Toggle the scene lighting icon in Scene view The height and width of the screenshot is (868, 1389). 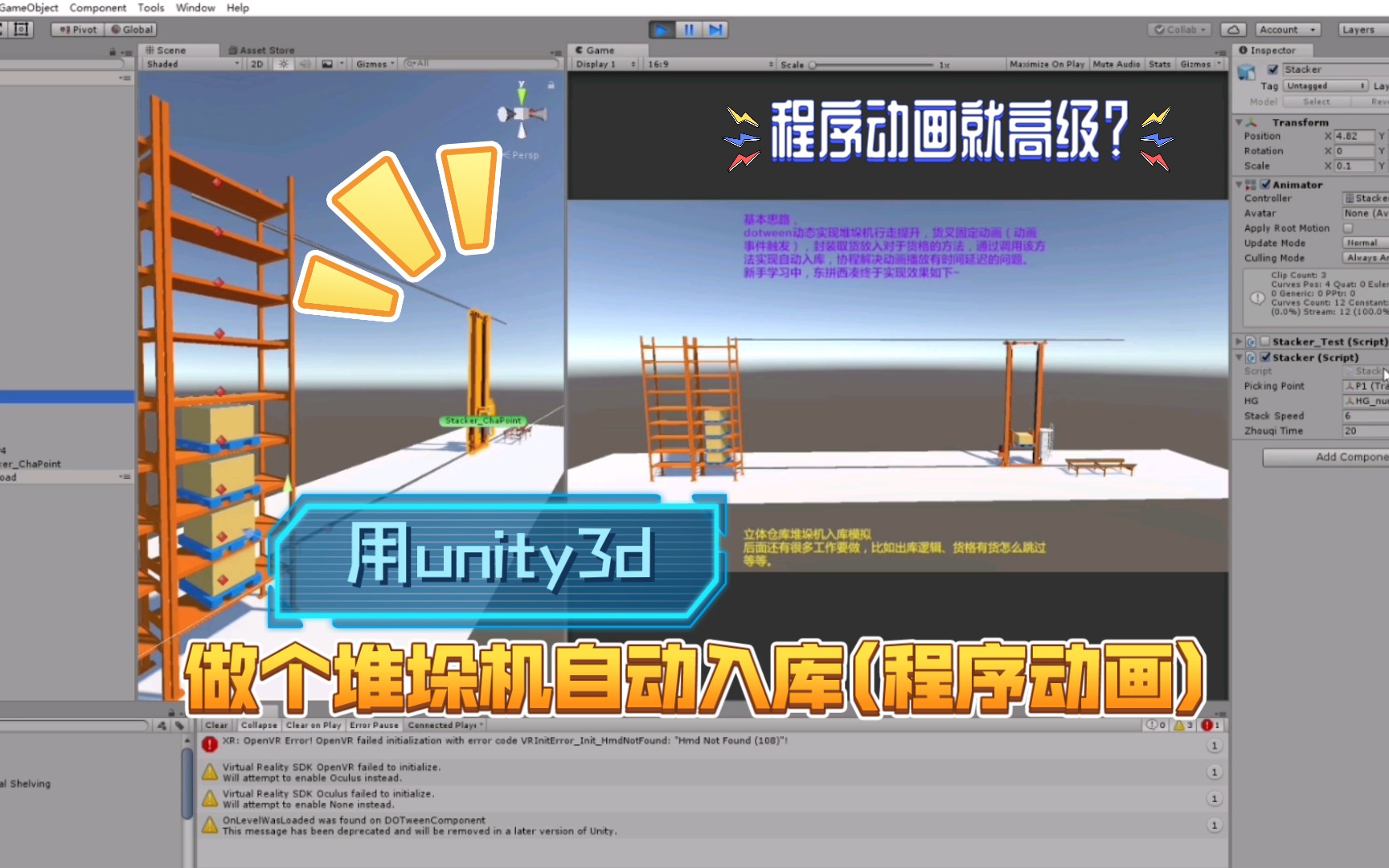click(283, 63)
